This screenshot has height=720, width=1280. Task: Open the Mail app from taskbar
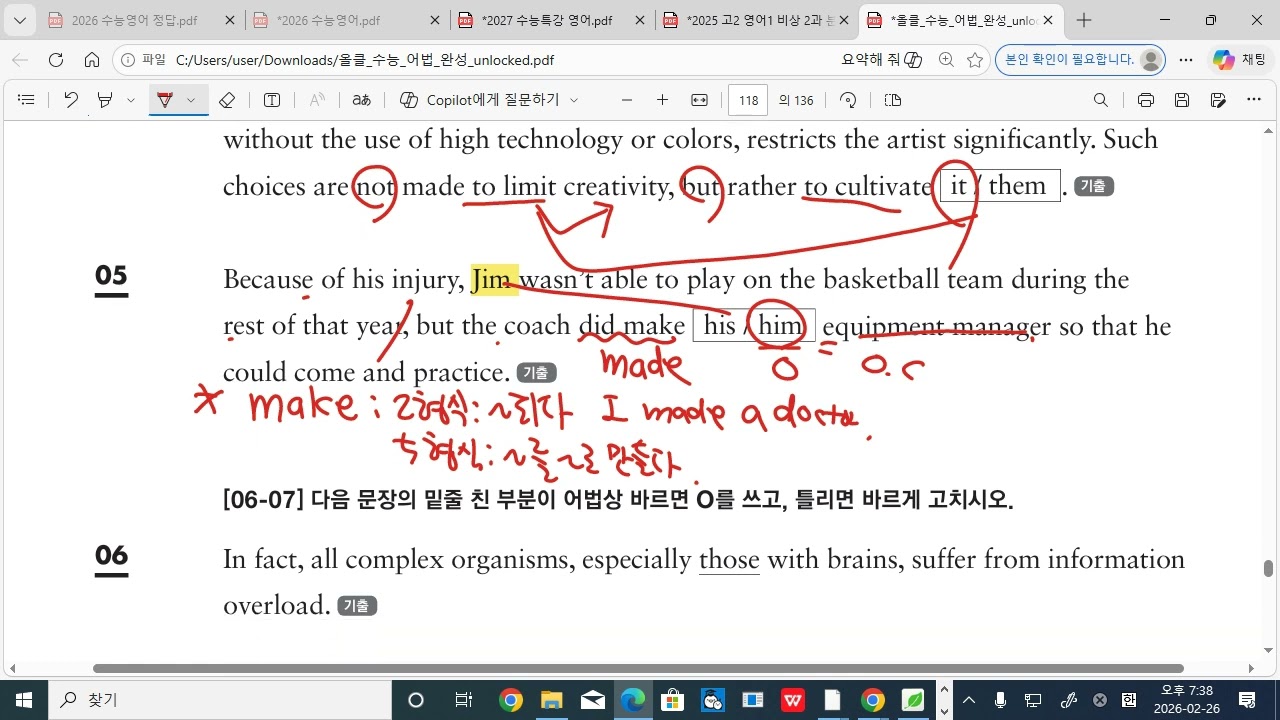[592, 700]
